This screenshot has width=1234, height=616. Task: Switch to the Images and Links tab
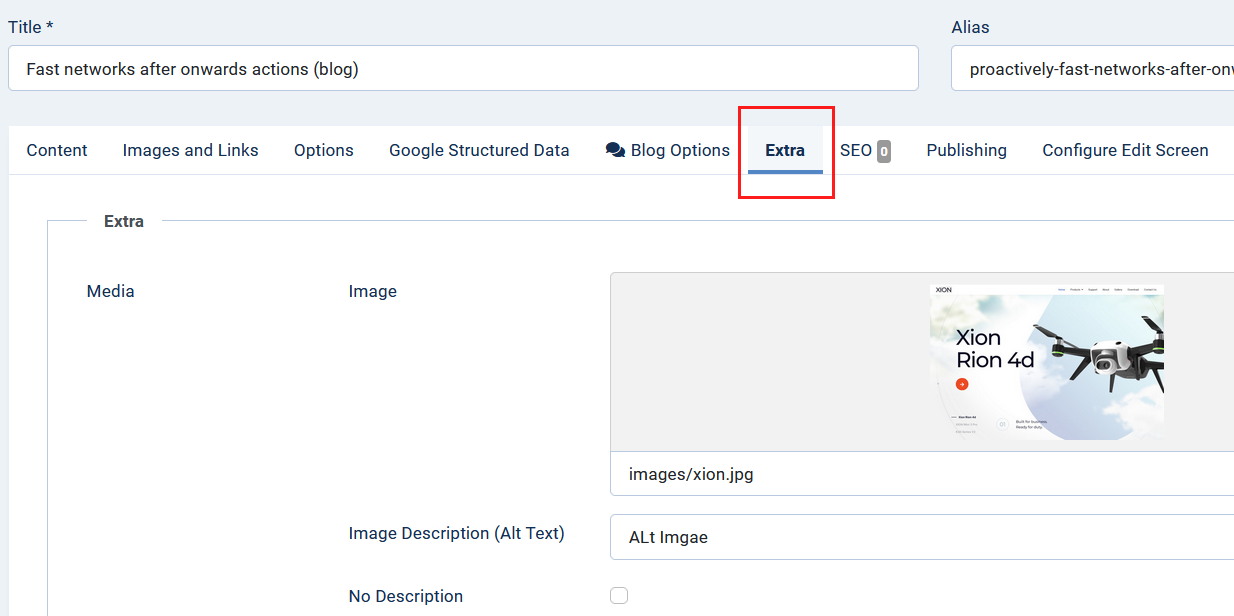pos(190,150)
